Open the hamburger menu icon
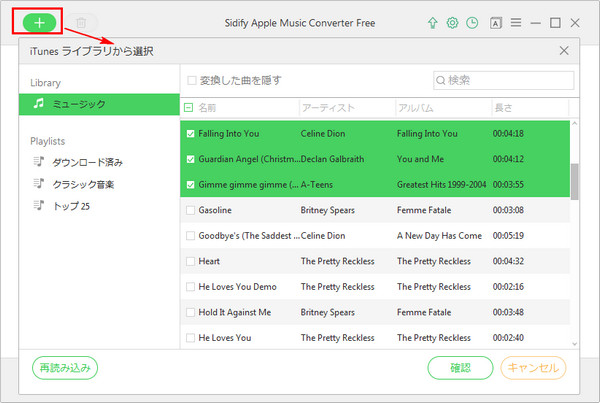The image size is (600, 403). pyautogui.click(x=515, y=22)
